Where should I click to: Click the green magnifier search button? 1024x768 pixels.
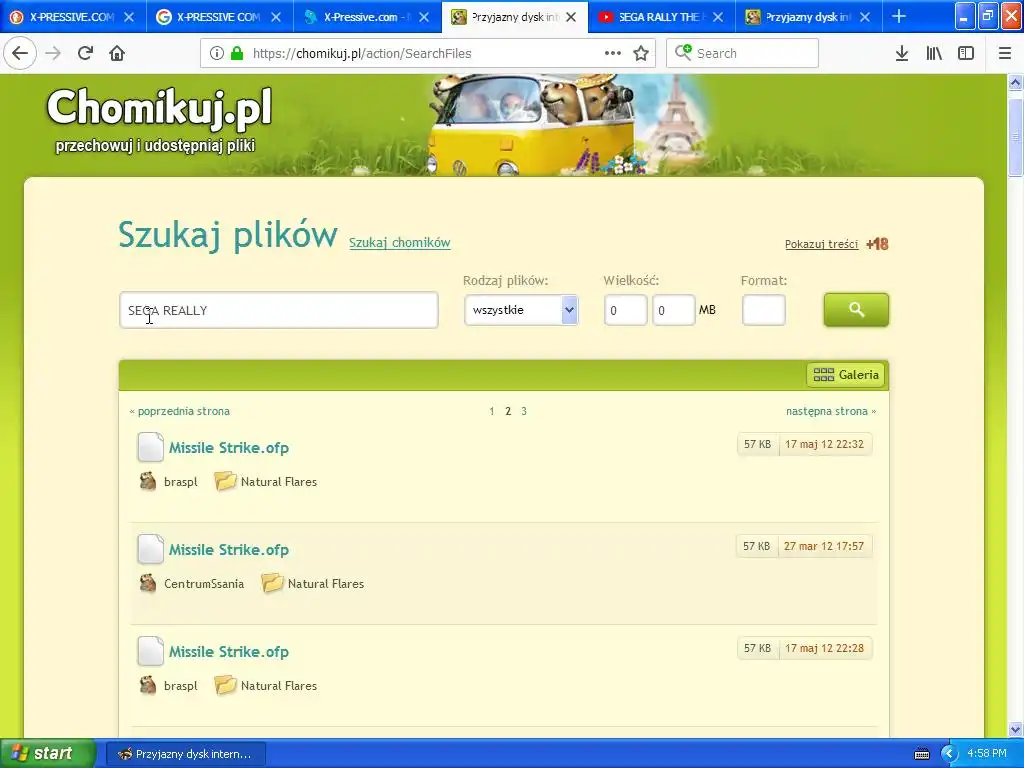click(856, 310)
